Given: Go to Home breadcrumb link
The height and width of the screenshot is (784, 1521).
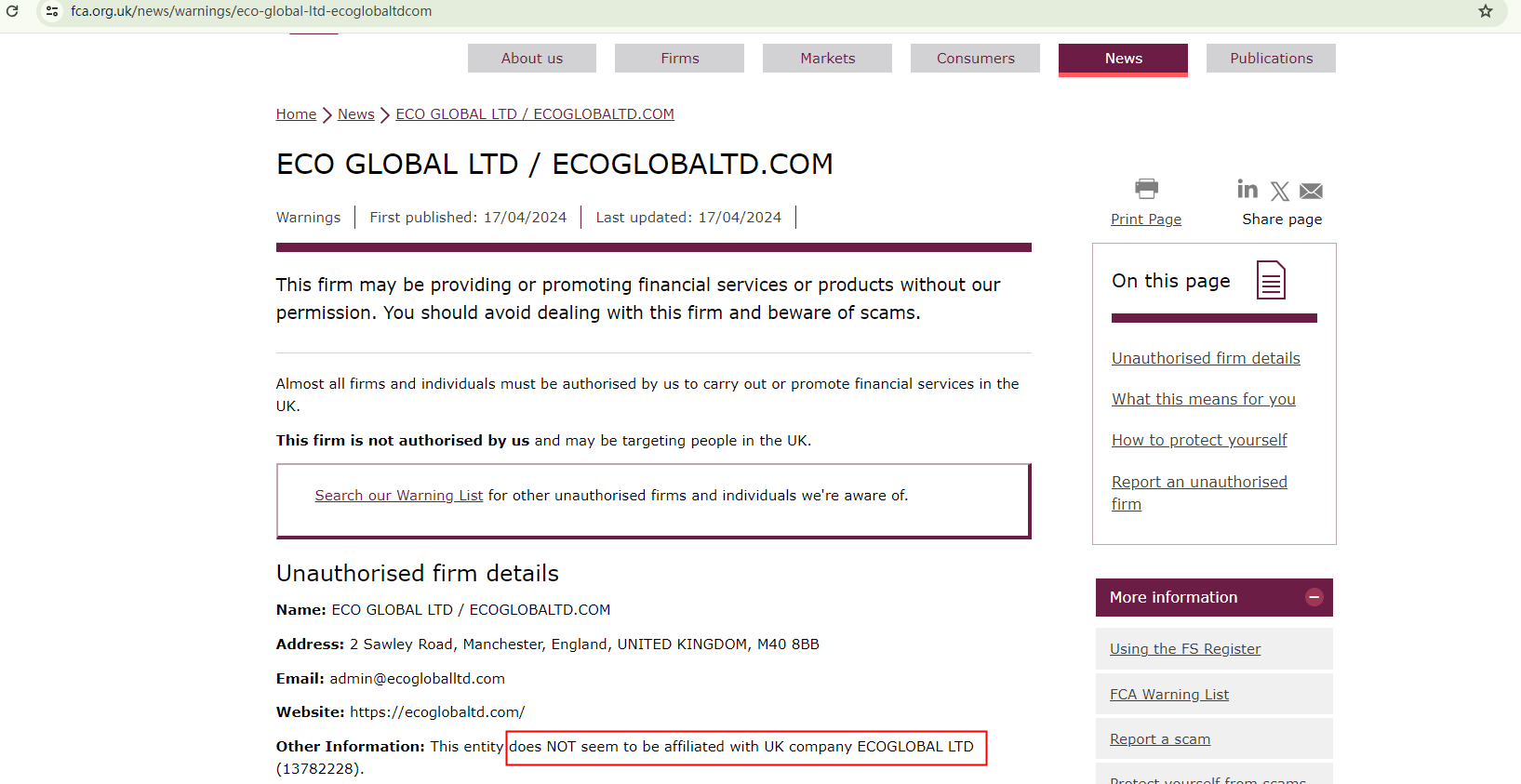Looking at the screenshot, I should (x=296, y=113).
